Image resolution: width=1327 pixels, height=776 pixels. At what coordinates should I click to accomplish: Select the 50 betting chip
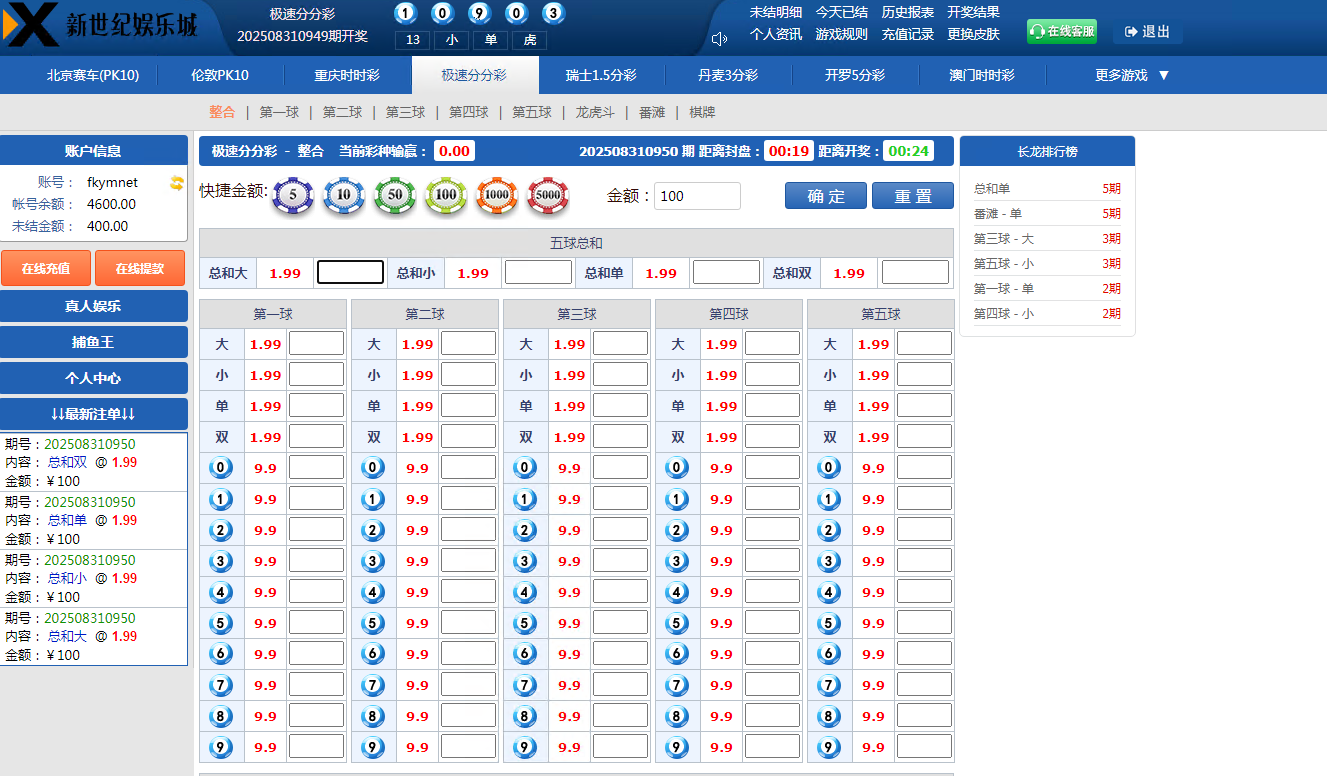(394, 197)
